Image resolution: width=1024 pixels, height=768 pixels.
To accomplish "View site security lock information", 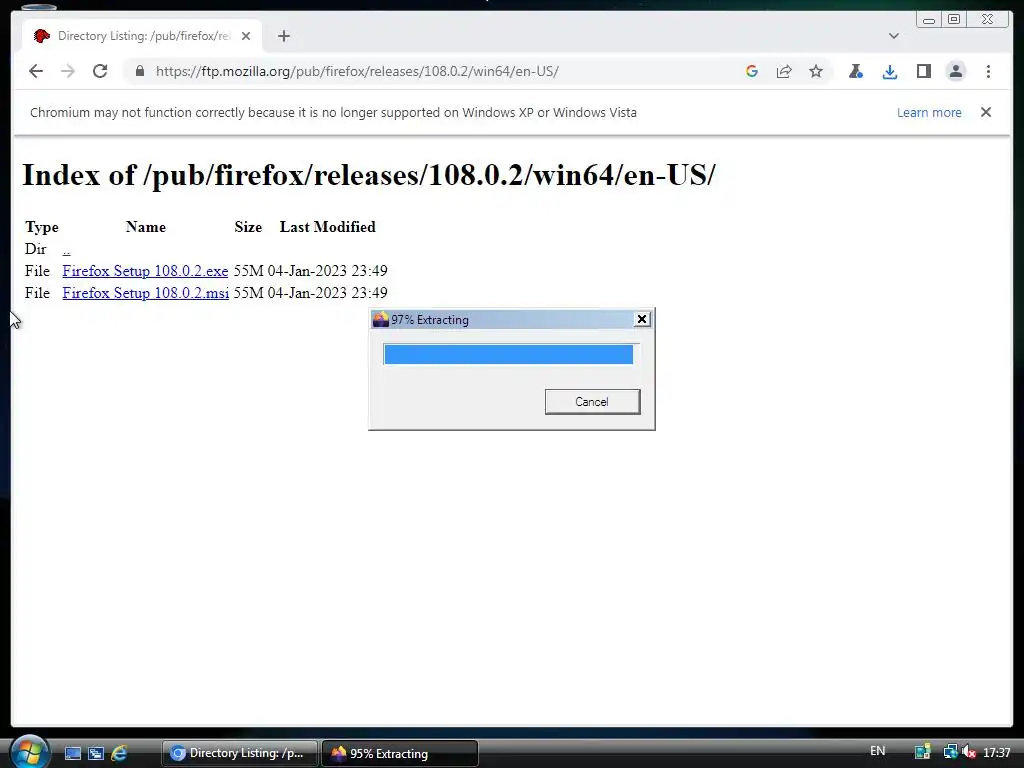I will point(140,71).
